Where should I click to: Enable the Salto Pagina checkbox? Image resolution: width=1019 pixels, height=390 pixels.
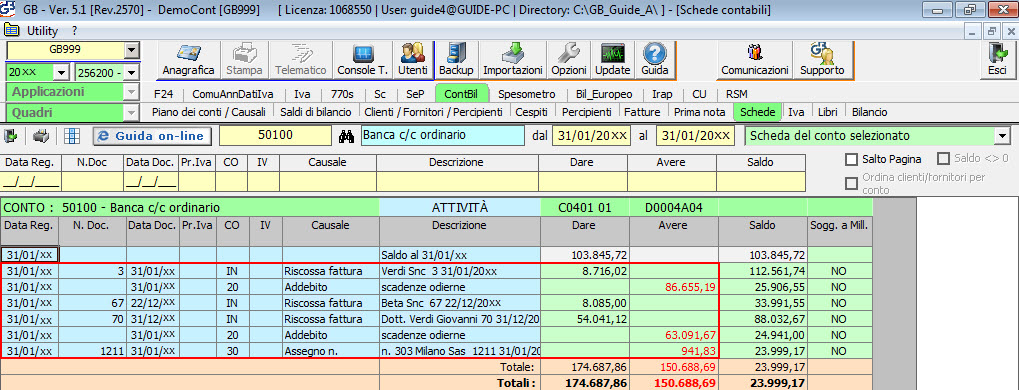[x=851, y=159]
